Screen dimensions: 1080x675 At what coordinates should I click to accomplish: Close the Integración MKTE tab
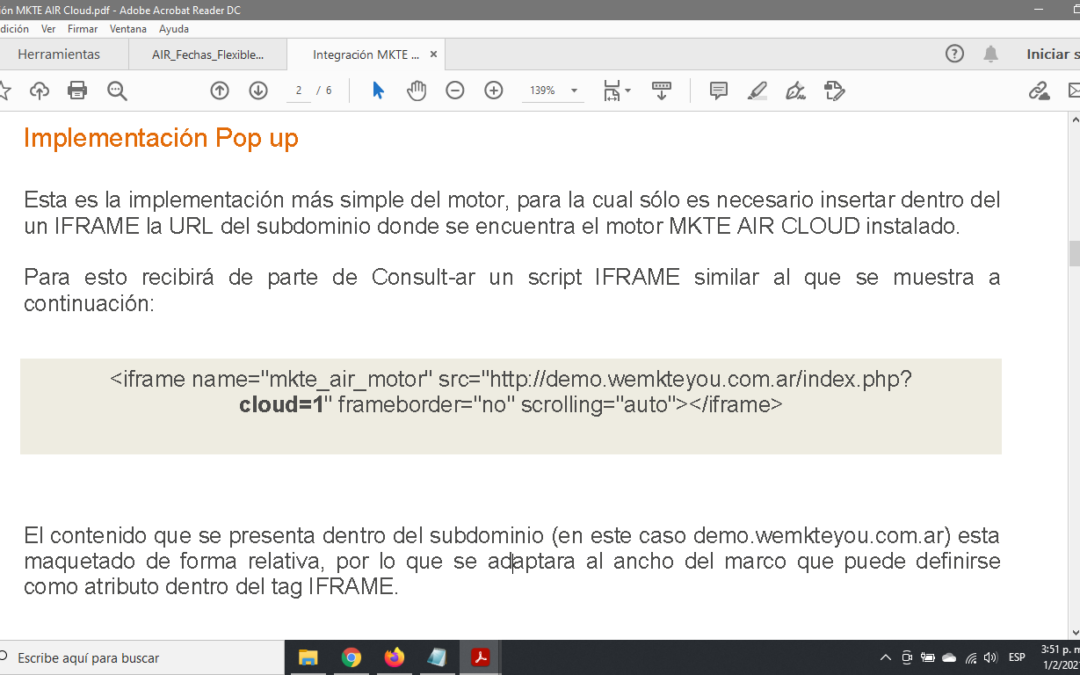pyautogui.click(x=433, y=54)
